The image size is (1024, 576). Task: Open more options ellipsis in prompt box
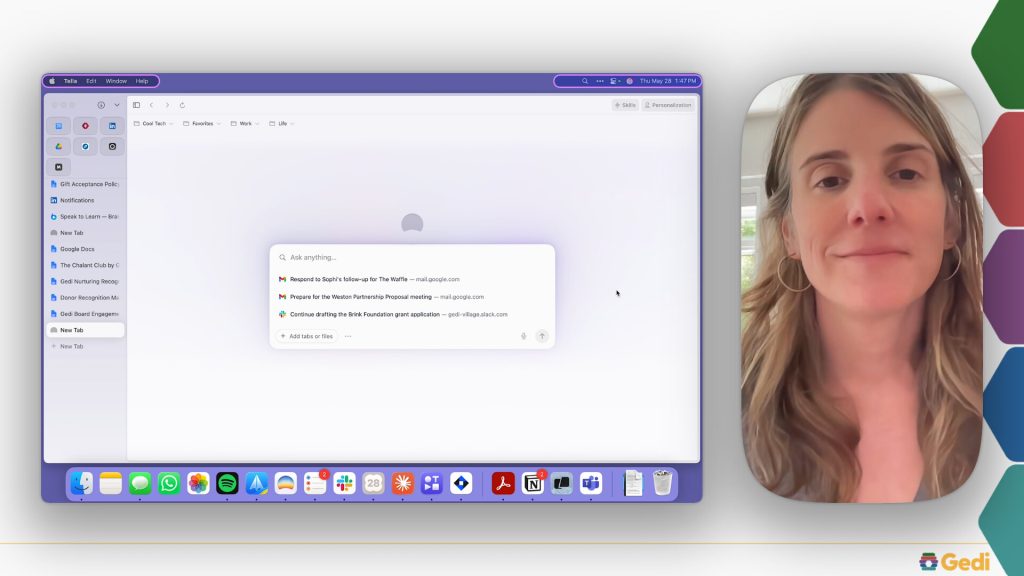(x=348, y=336)
